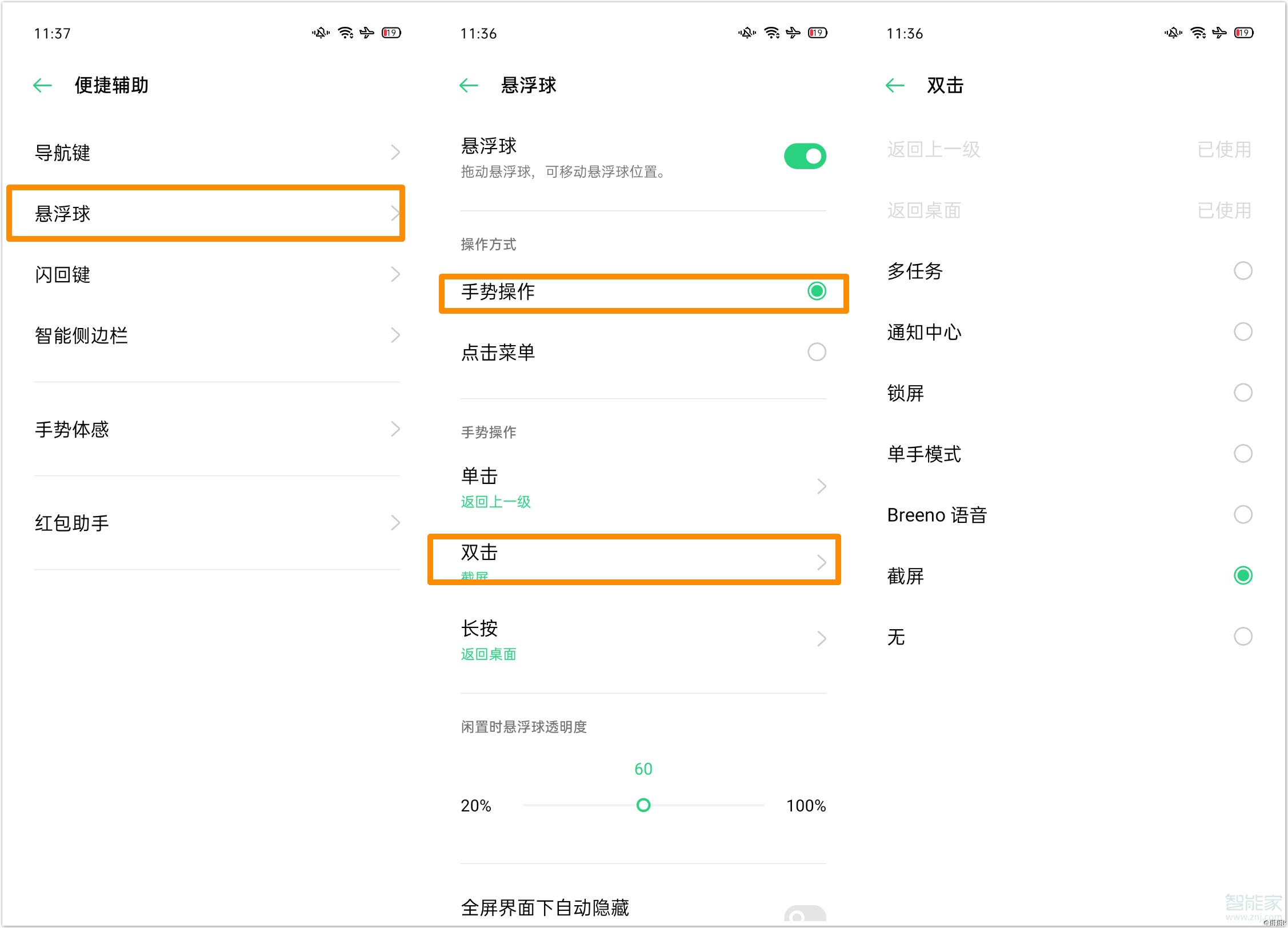The width and height of the screenshot is (1288, 928).
Task: Tap WiFi icon in first screen status bar
Action: click(x=345, y=33)
